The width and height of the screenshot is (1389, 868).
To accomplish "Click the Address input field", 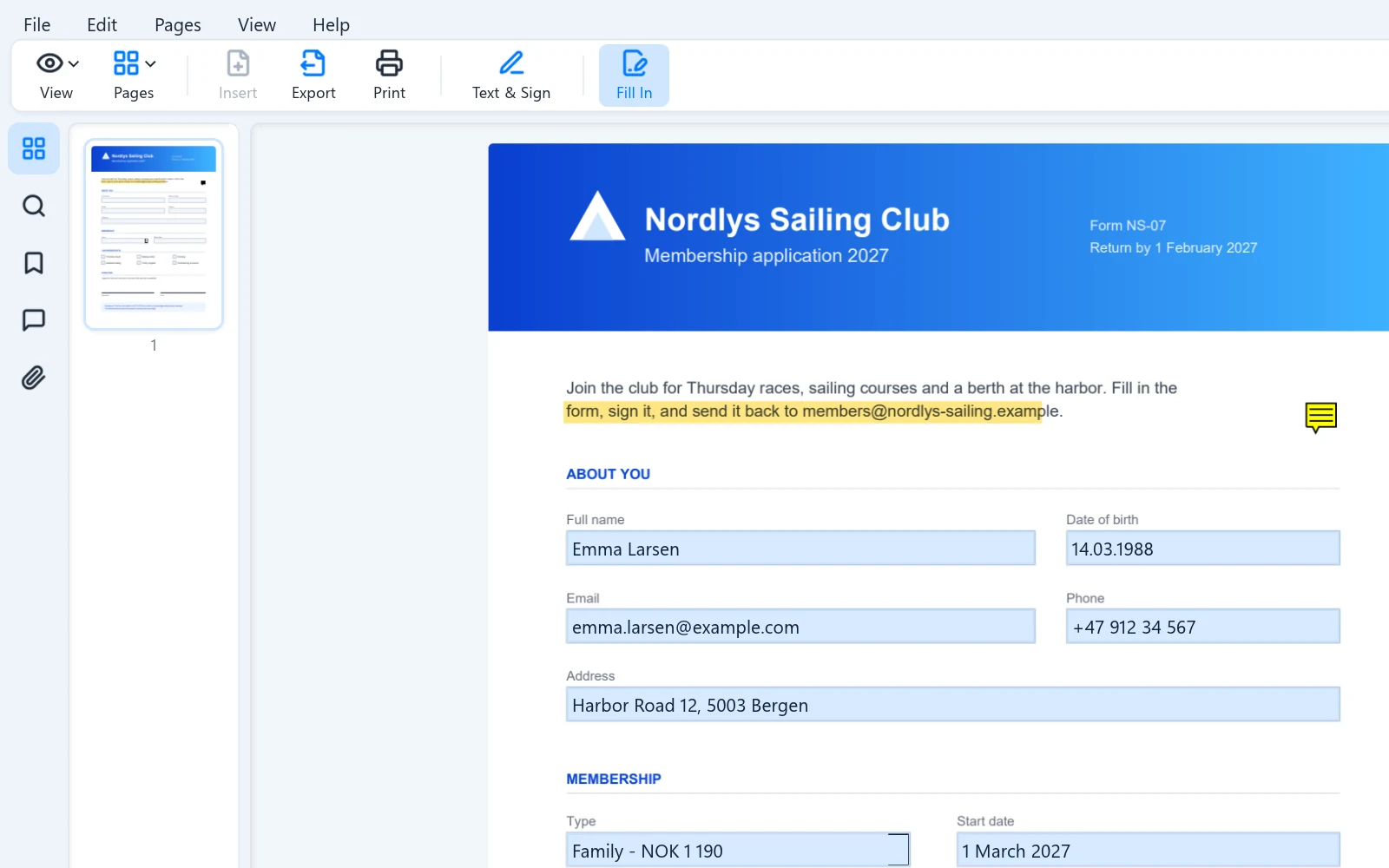I will [x=952, y=705].
